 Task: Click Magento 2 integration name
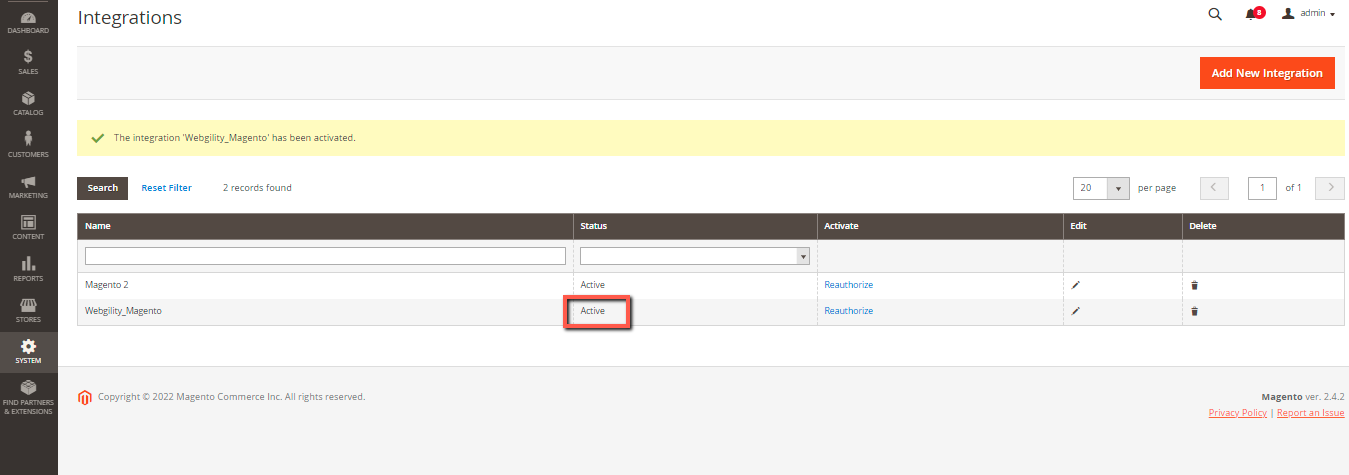coord(107,285)
